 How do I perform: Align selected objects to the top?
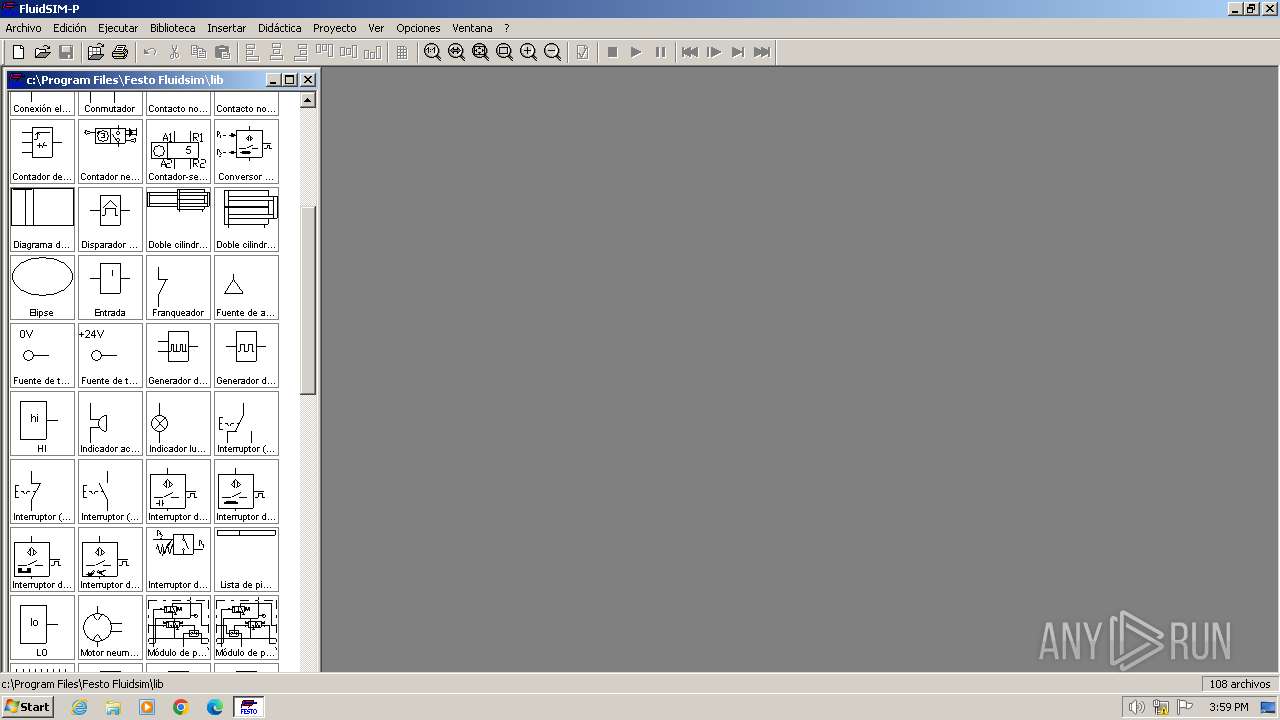324,52
